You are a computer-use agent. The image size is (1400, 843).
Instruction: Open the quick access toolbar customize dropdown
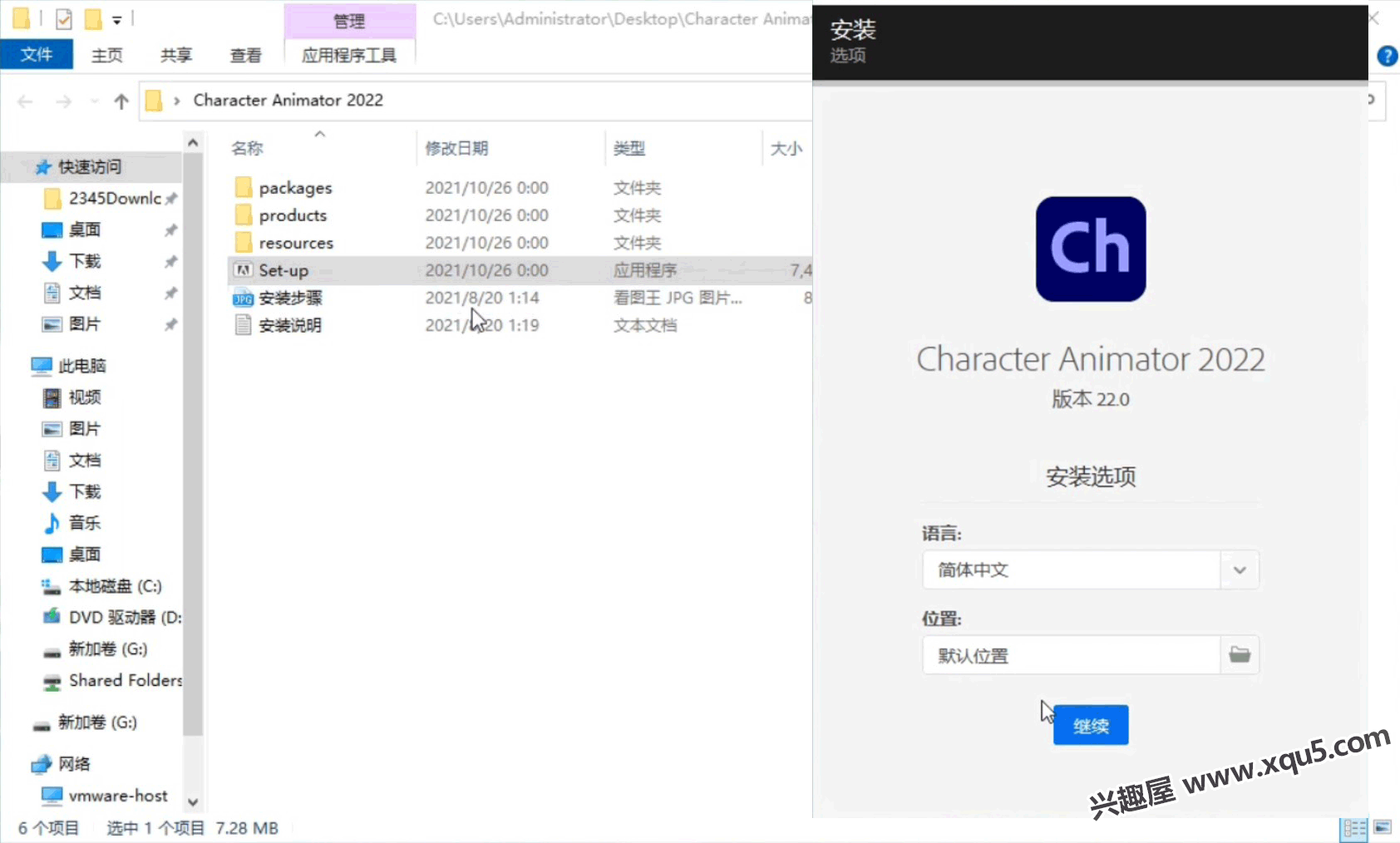click(117, 19)
